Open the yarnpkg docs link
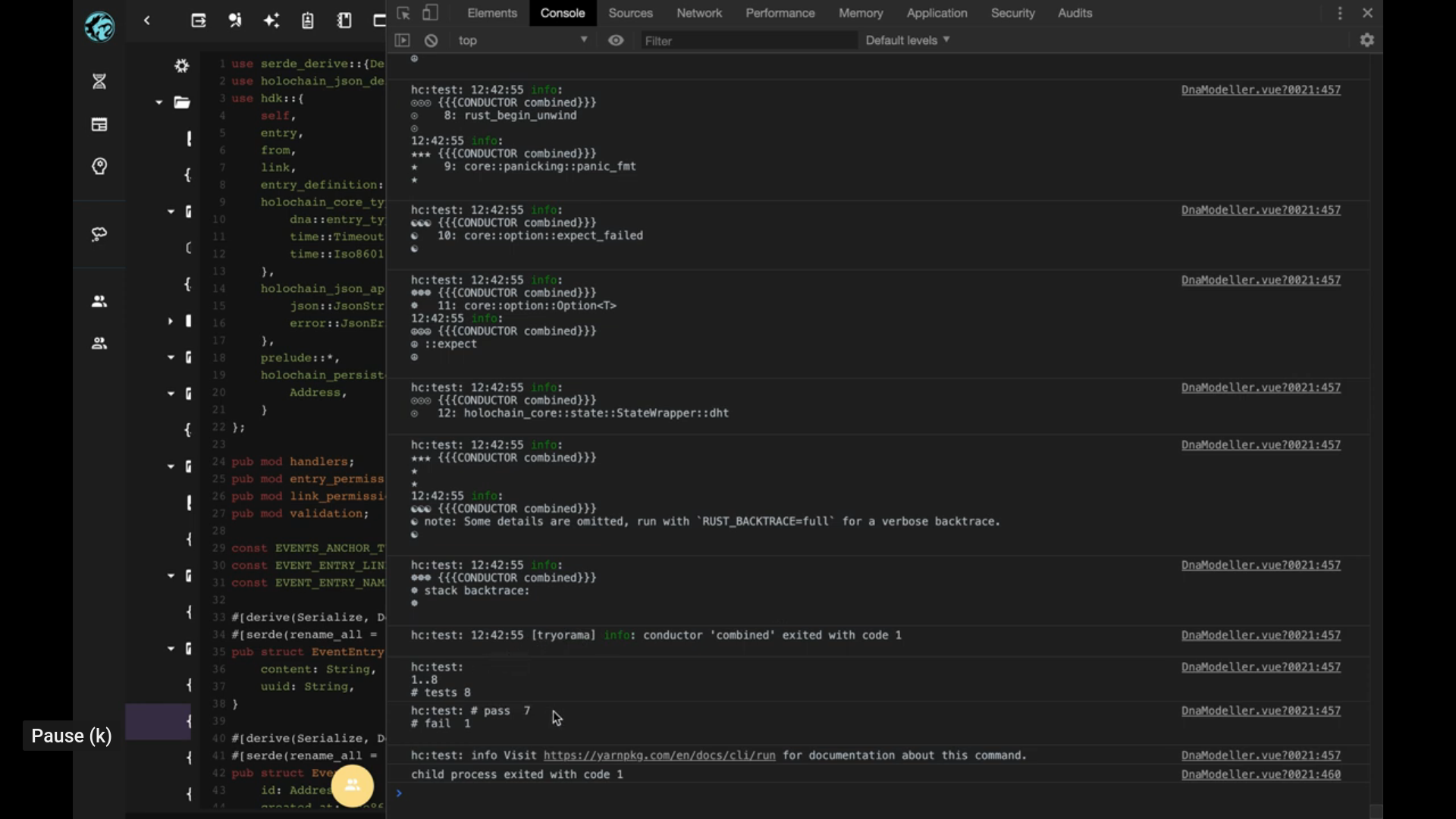Viewport: 1456px width, 819px height. coord(659,755)
